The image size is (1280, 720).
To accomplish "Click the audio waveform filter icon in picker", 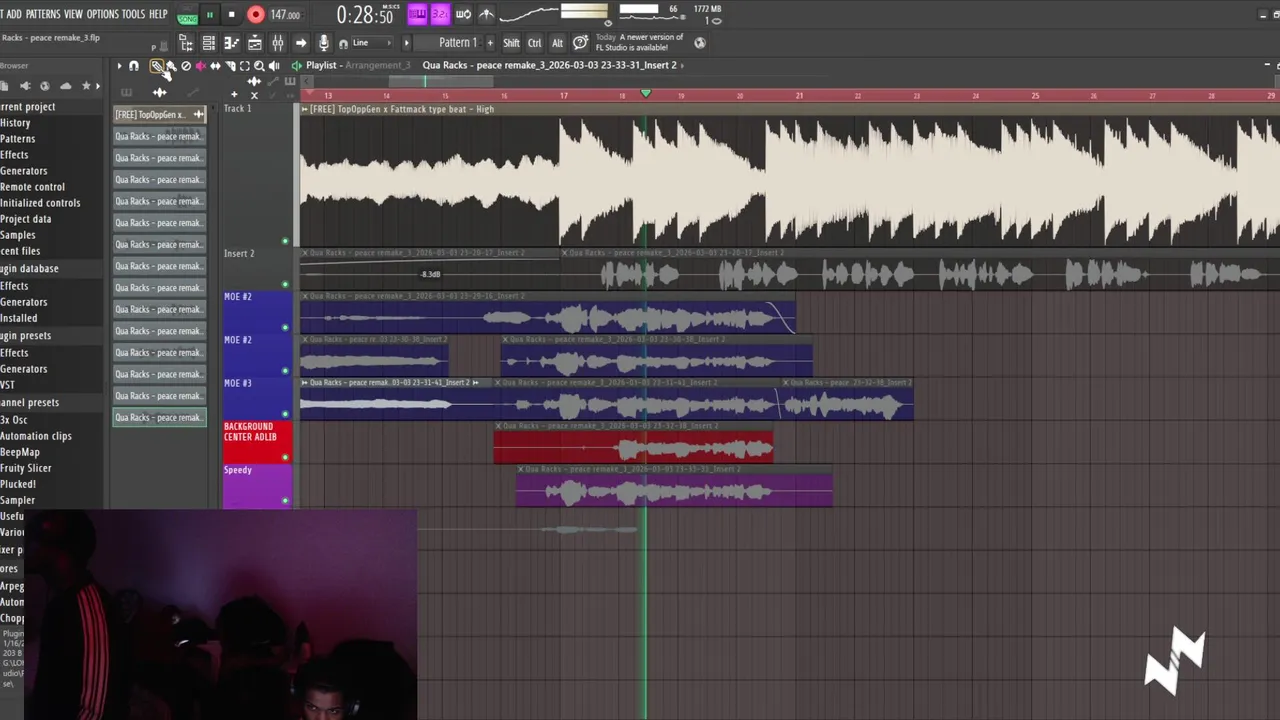I will click(160, 92).
